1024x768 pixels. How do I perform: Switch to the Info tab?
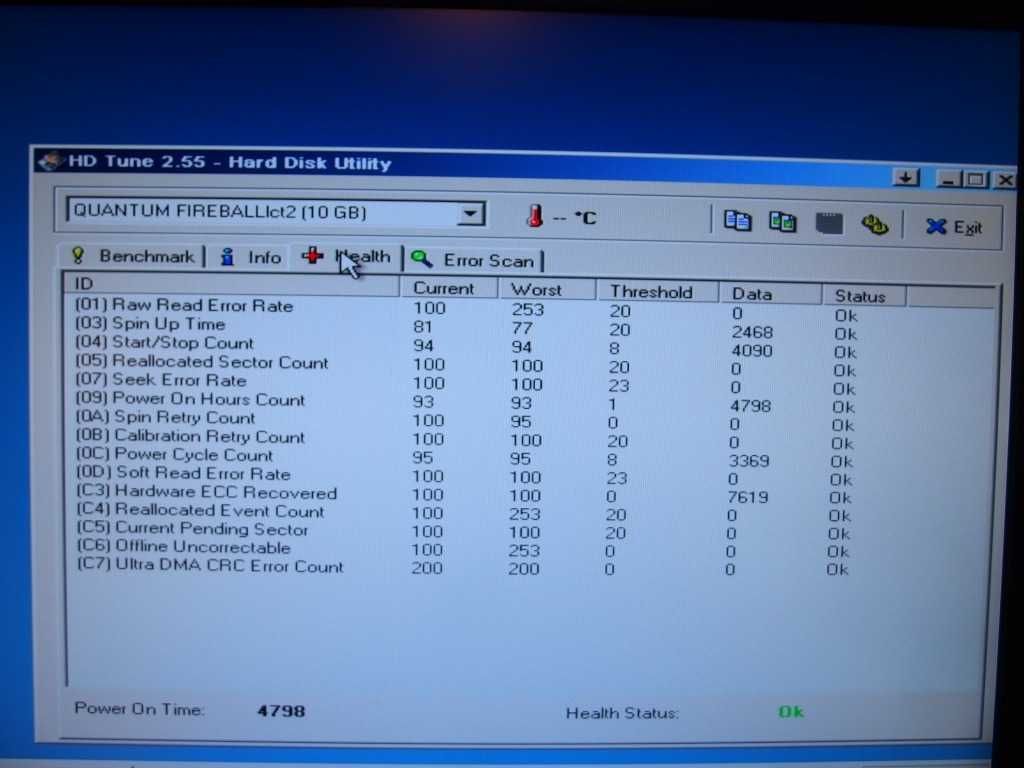tap(250, 257)
